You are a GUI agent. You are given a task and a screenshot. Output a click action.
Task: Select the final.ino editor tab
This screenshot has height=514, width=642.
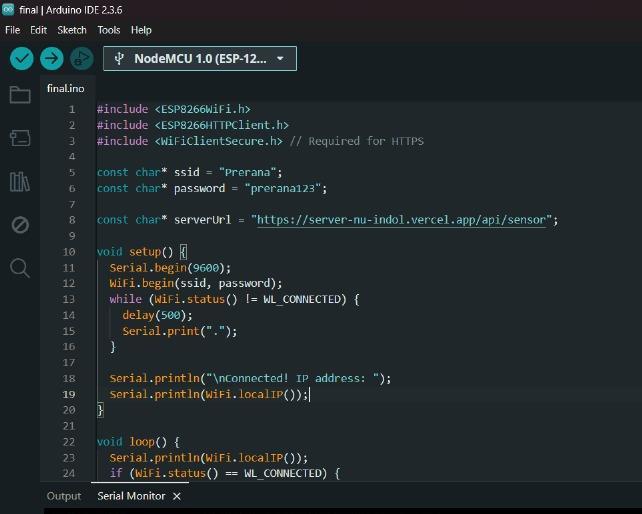[x=66, y=88]
